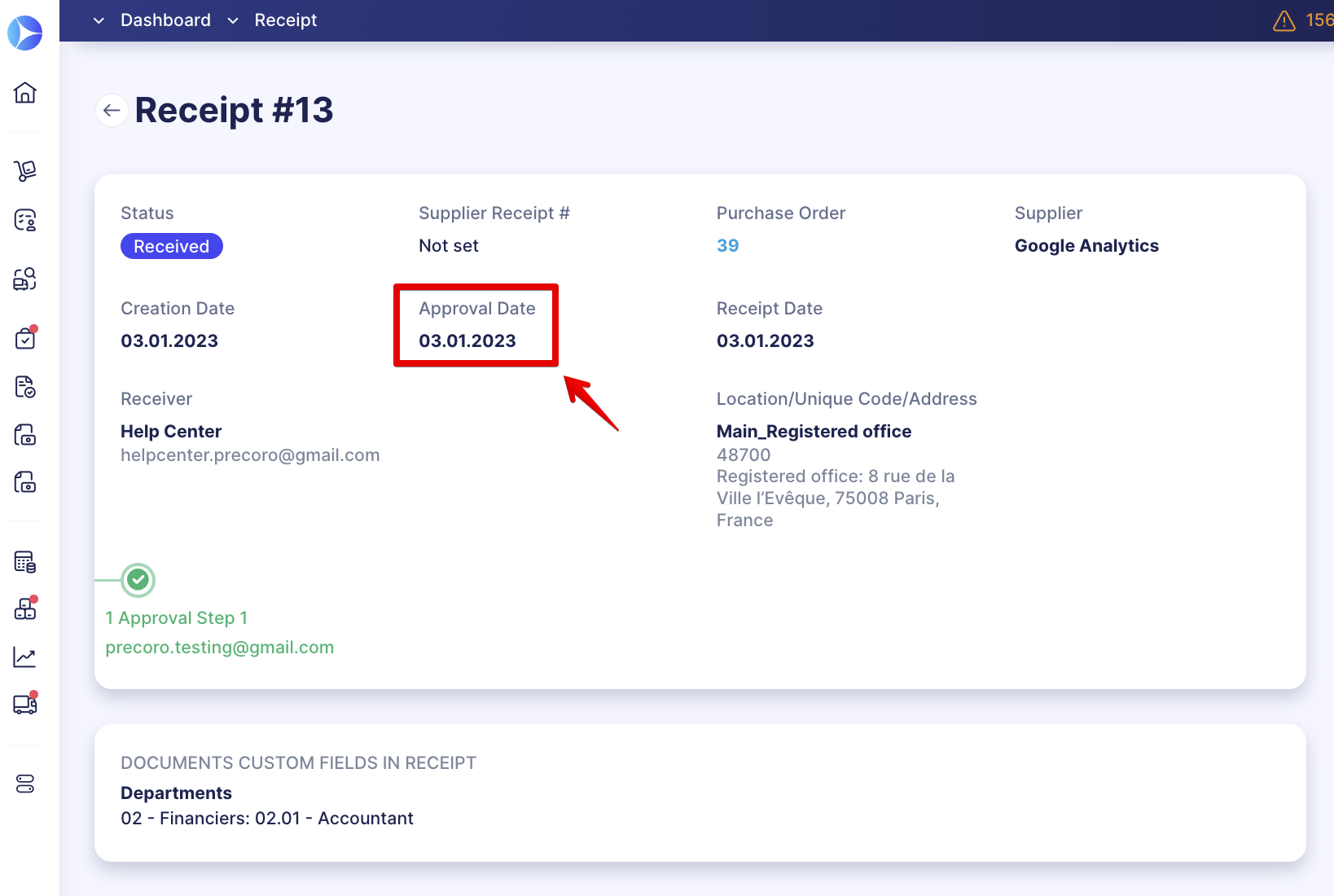Click the orange warning triangle icon
This screenshot has height=896, width=1334.
pyautogui.click(x=1284, y=20)
